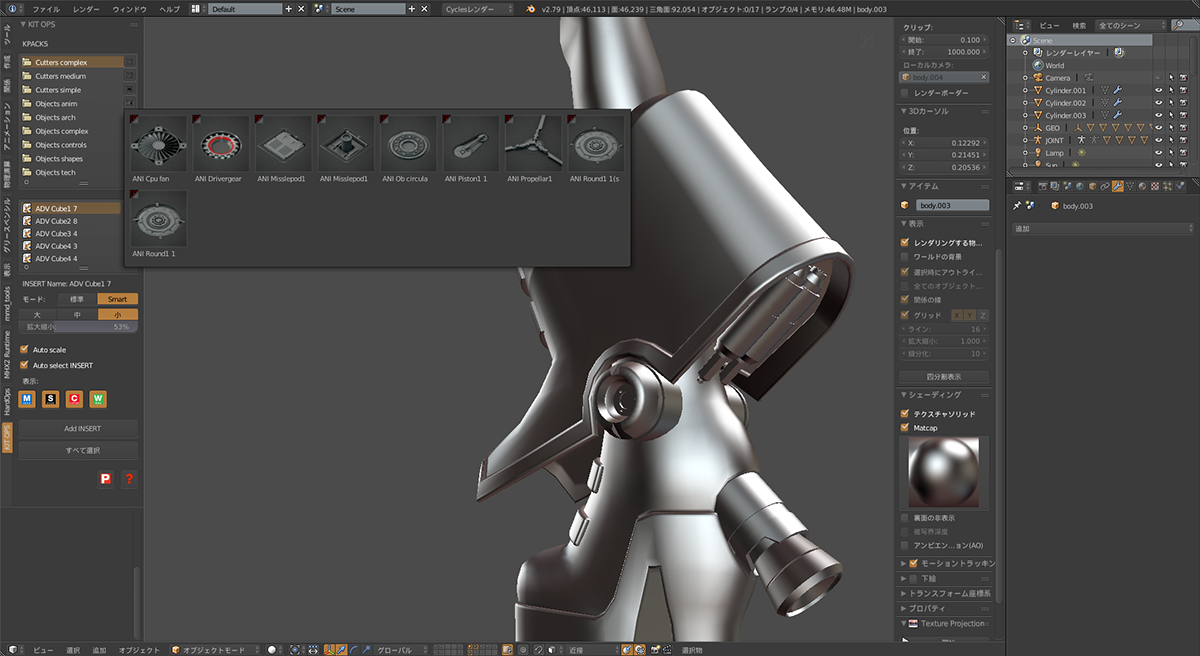Click the Add INSERT button
The height and width of the screenshot is (656, 1200).
click(x=78, y=428)
